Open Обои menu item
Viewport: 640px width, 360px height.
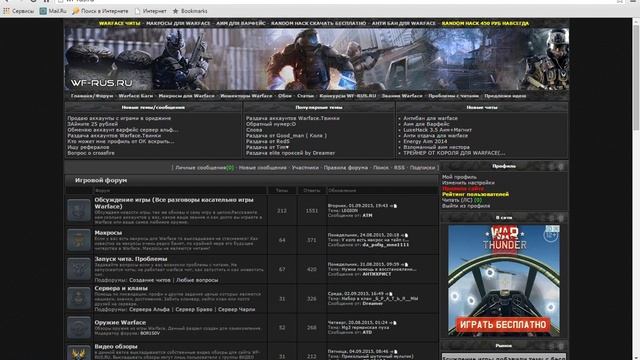coord(285,96)
